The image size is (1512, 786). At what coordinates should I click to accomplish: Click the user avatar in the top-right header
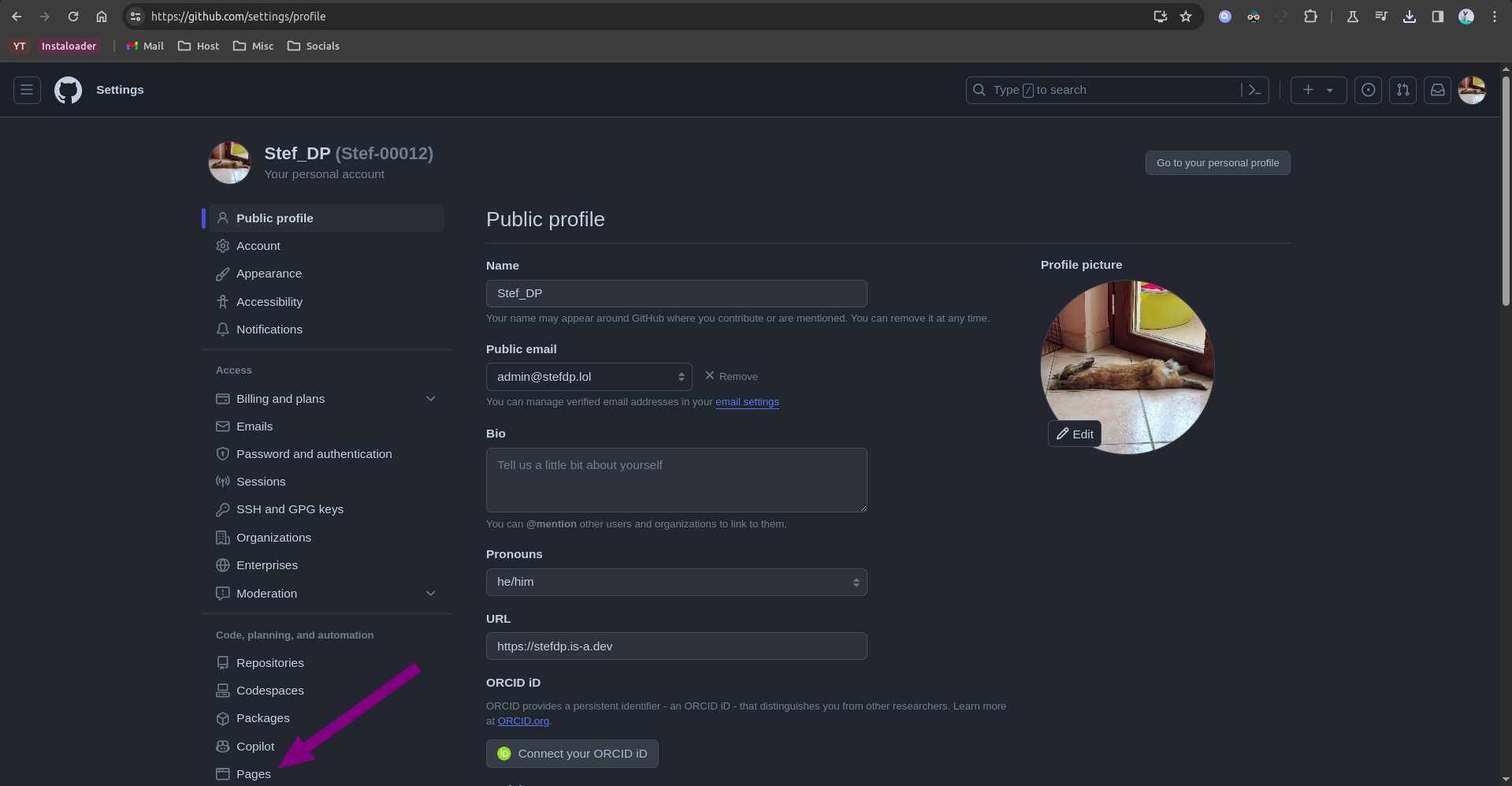coord(1472,90)
